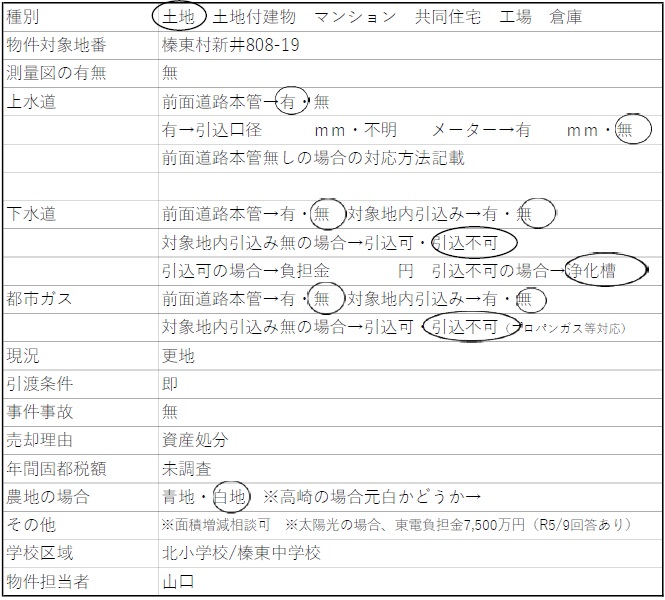Click the 学校区域 label
This screenshot has height=600, width=665.
point(39,553)
